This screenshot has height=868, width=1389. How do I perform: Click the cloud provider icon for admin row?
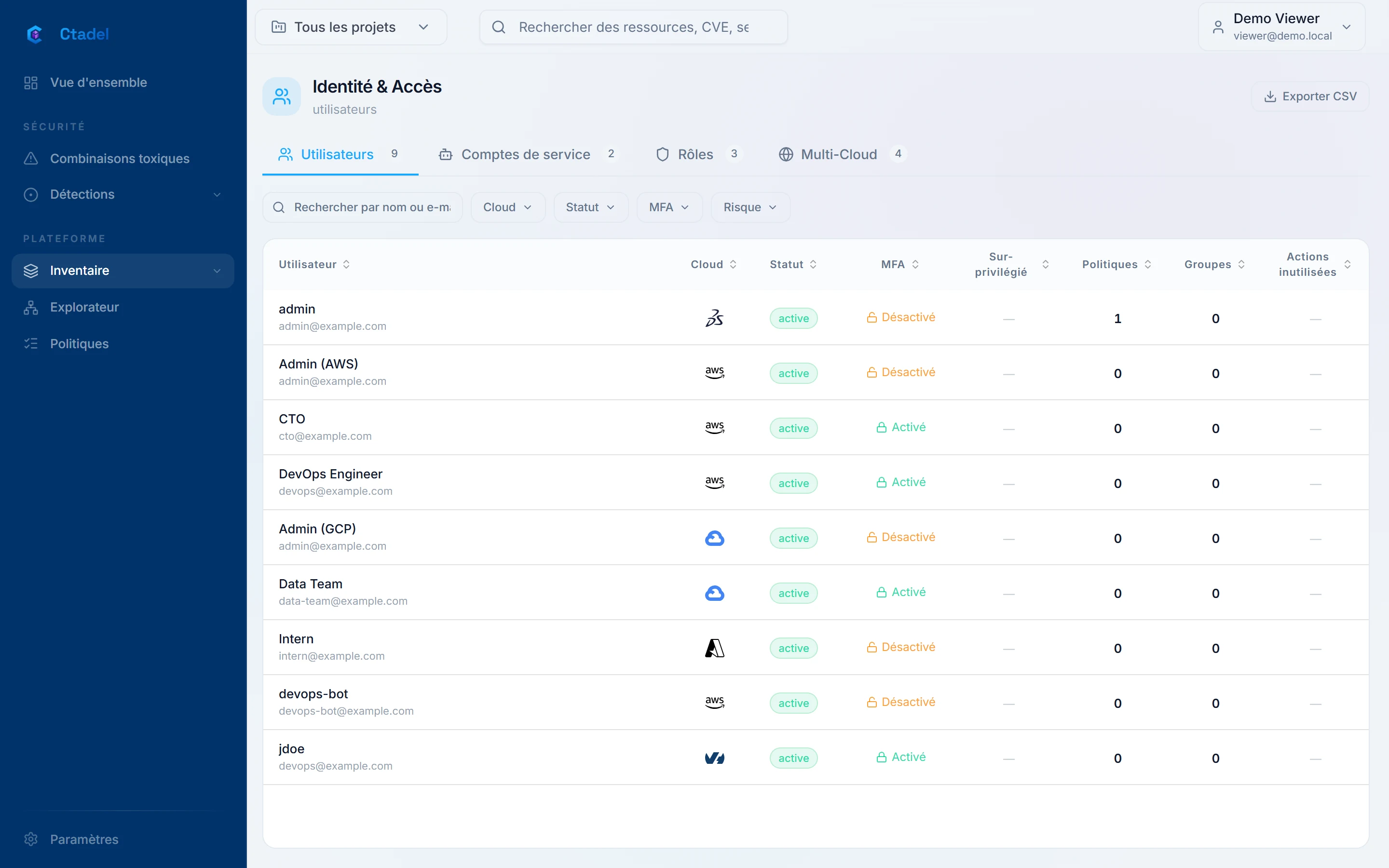pos(714,317)
